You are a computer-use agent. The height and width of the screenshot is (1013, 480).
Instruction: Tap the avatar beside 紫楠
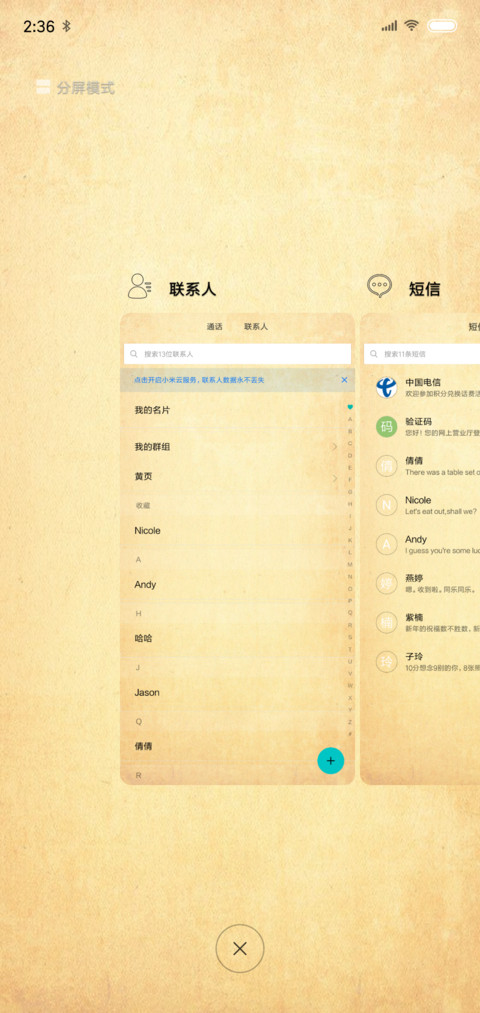click(x=386, y=623)
